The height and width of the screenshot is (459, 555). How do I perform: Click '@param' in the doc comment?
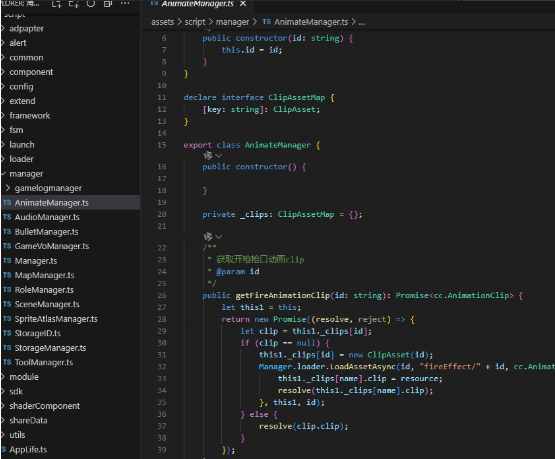click(230, 272)
